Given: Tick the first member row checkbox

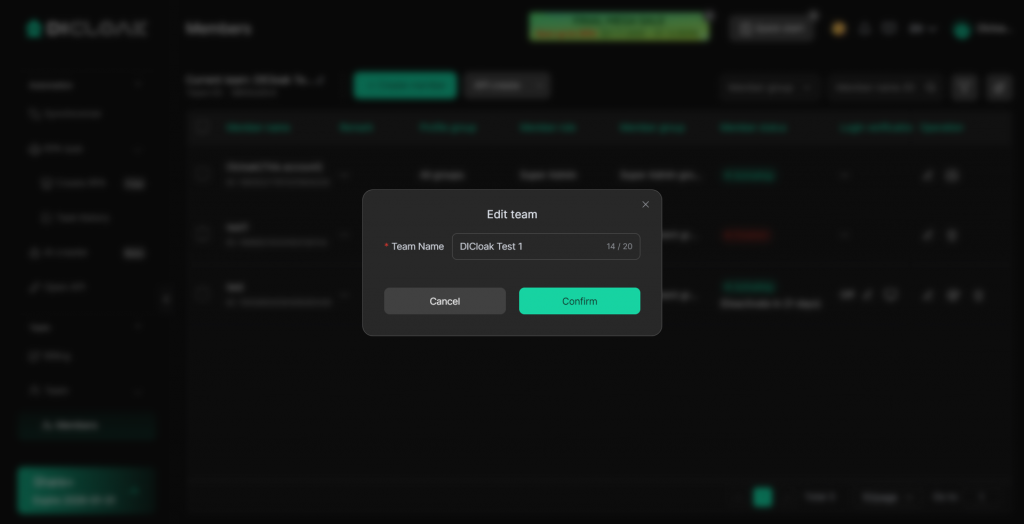Looking at the screenshot, I should coord(202,174).
